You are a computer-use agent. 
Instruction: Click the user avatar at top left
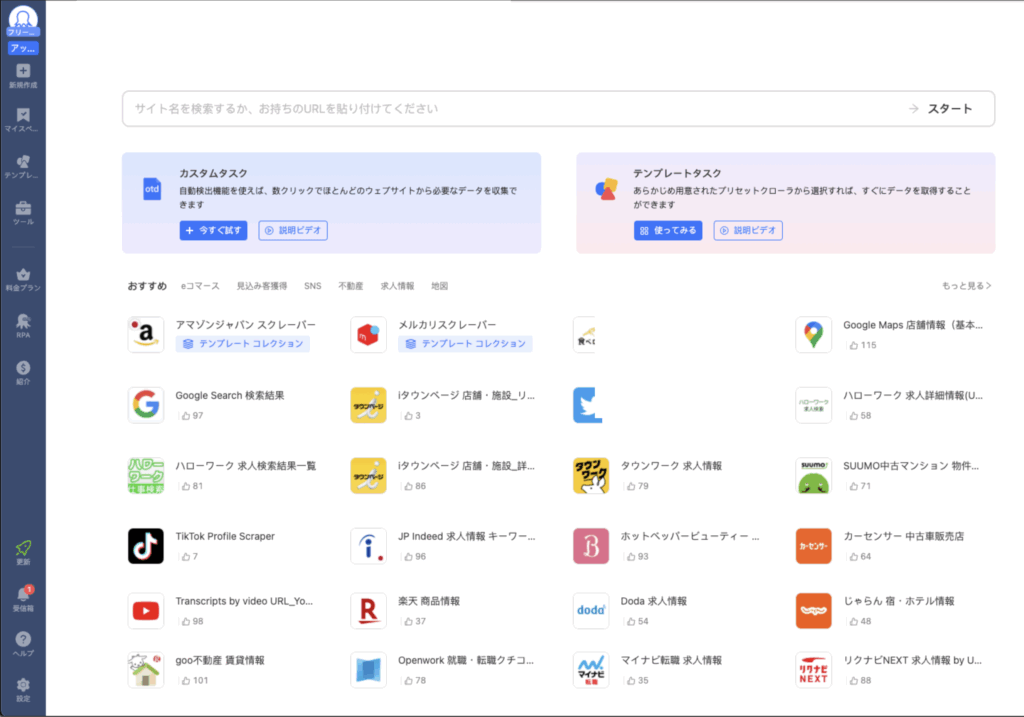pos(23,18)
